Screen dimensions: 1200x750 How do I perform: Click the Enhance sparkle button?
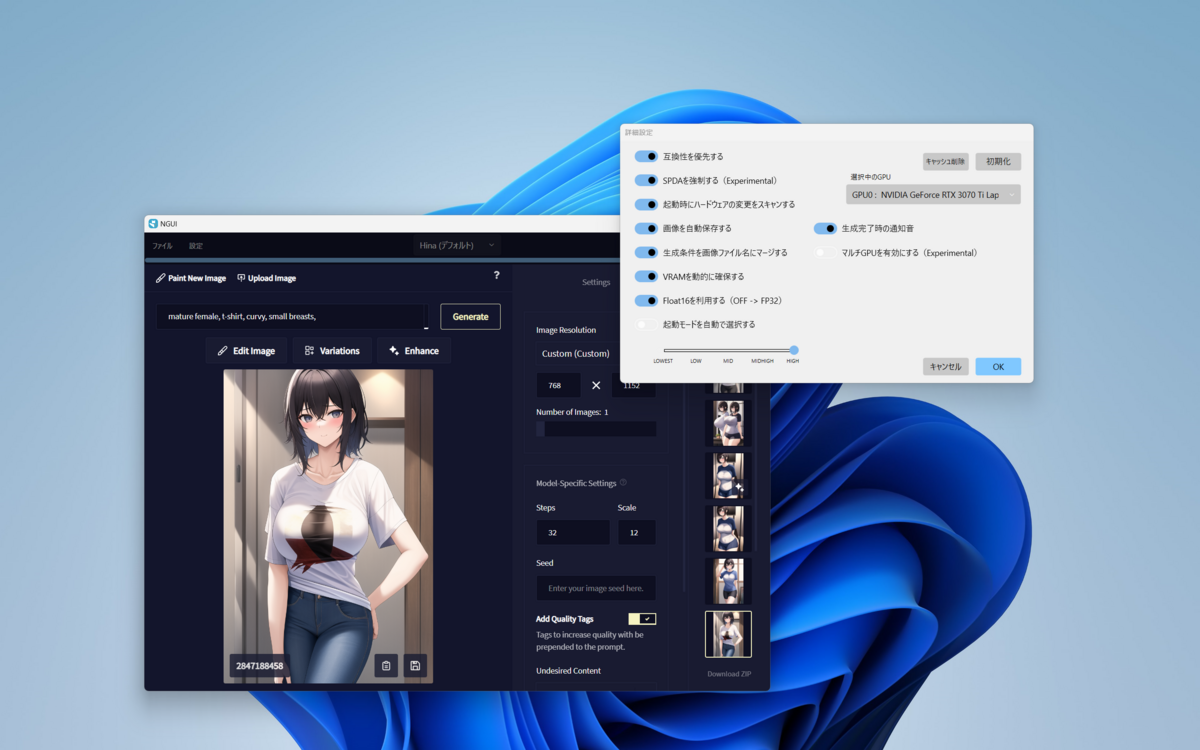pos(413,351)
